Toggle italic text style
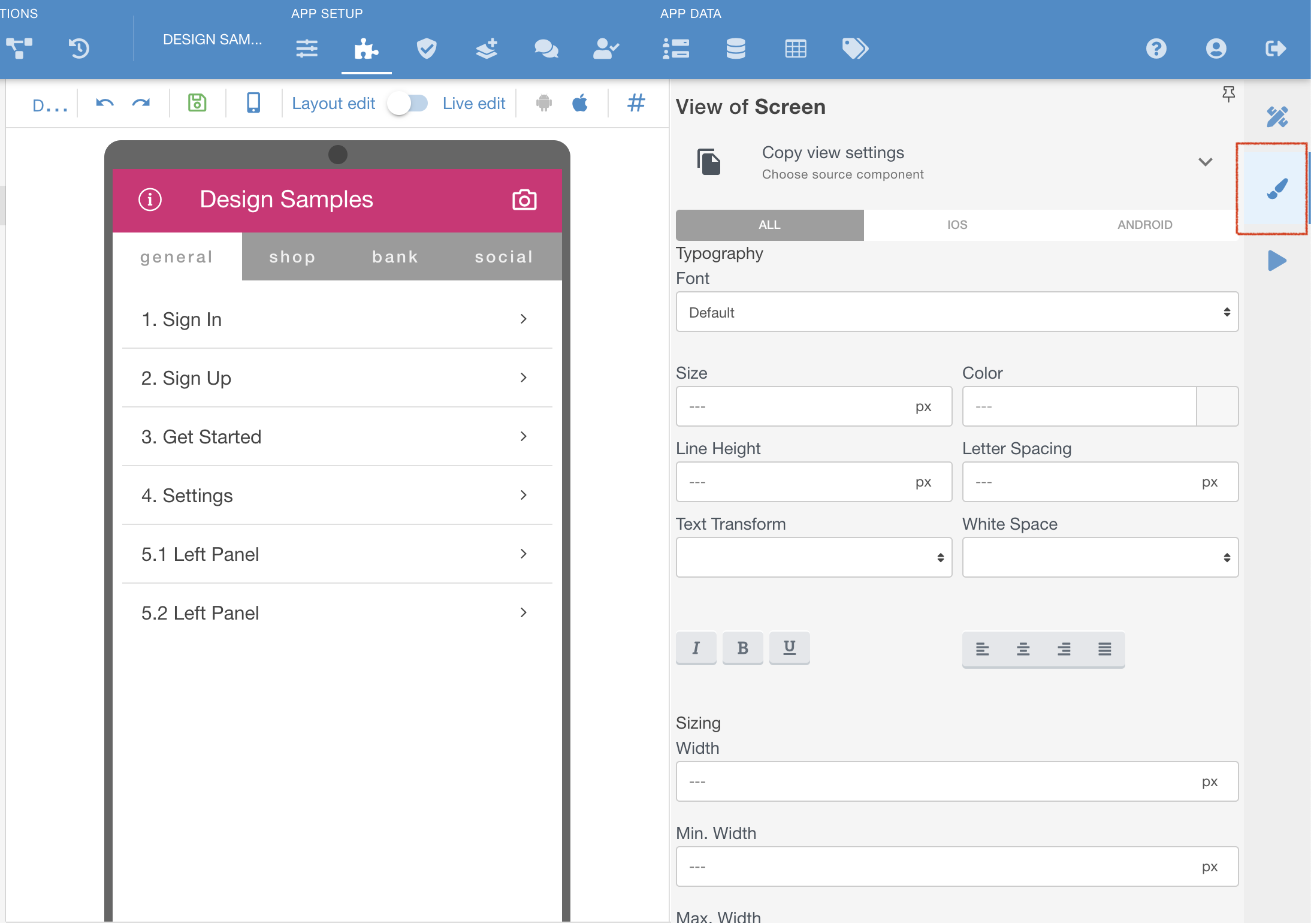 pos(696,648)
